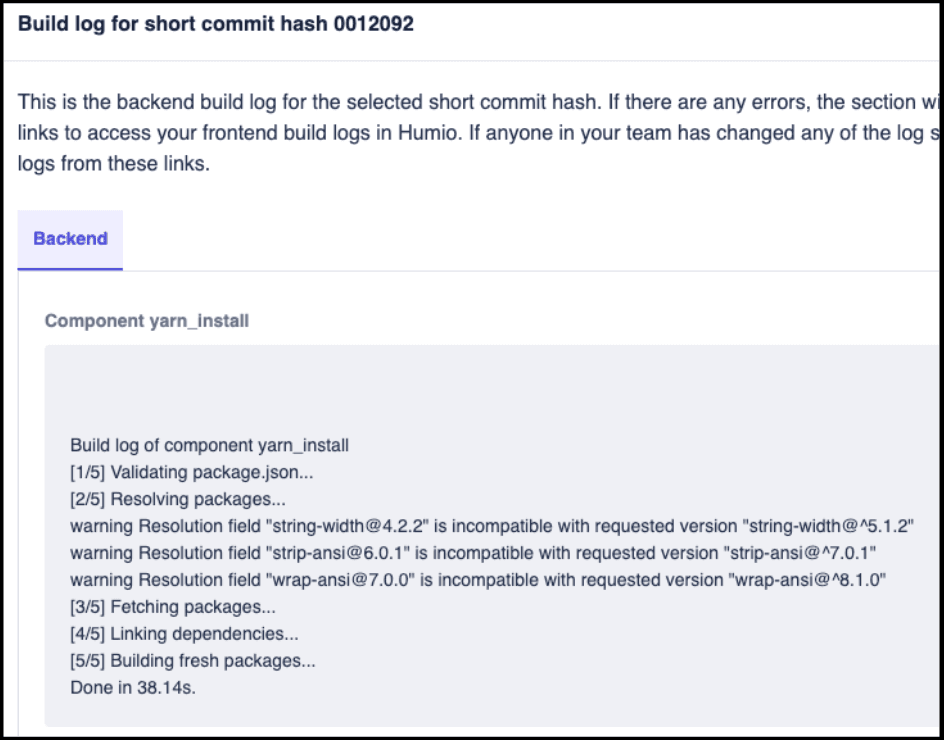Screen dimensions: 944x740
Task: Click the 'Build log of component yarn_install' line
Action: click(x=209, y=445)
